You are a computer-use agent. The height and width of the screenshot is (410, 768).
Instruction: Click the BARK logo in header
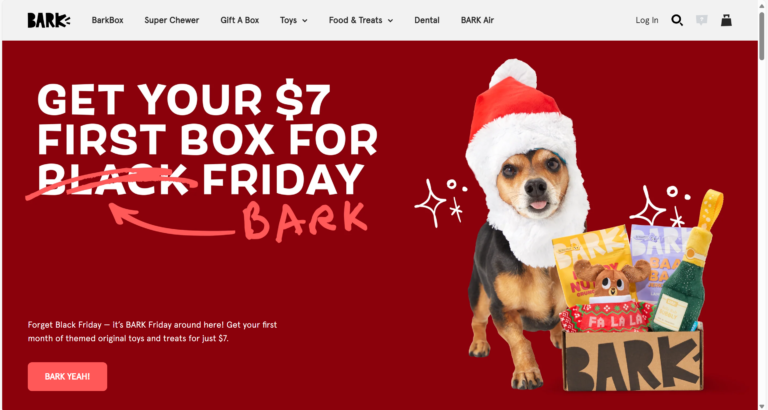pyautogui.click(x=48, y=20)
